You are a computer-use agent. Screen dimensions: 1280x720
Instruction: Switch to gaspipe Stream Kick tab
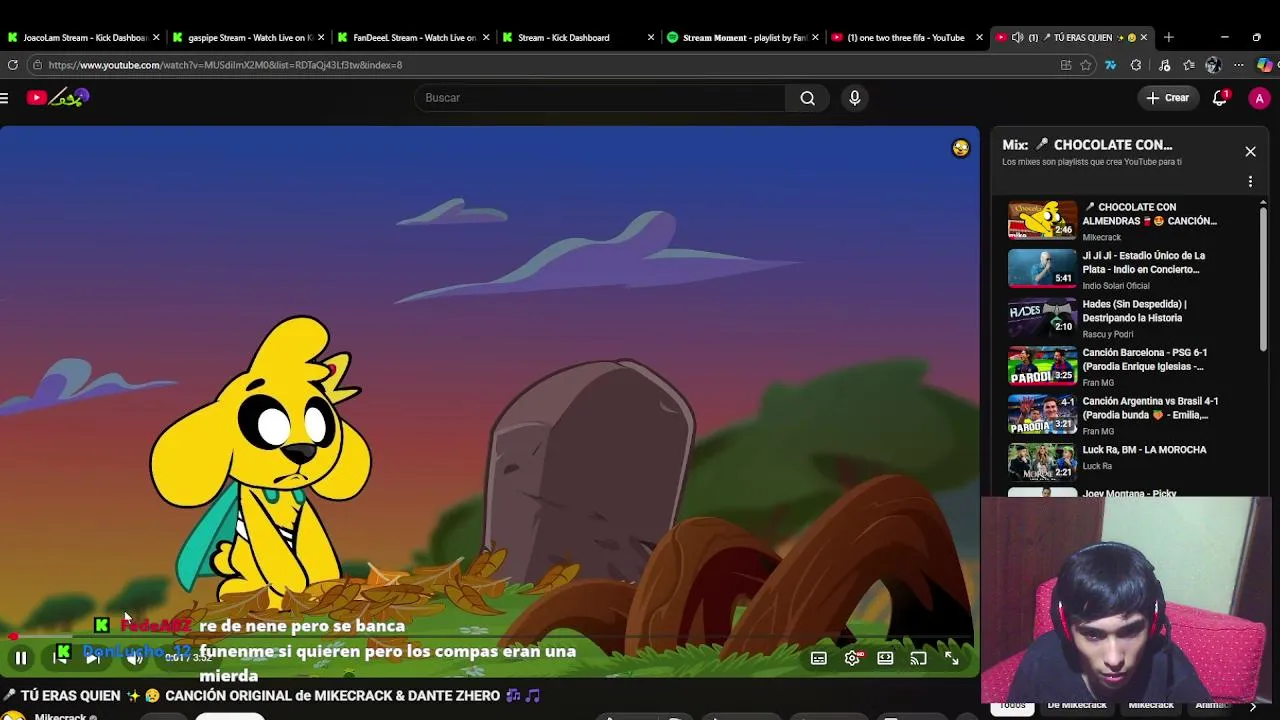(x=248, y=37)
